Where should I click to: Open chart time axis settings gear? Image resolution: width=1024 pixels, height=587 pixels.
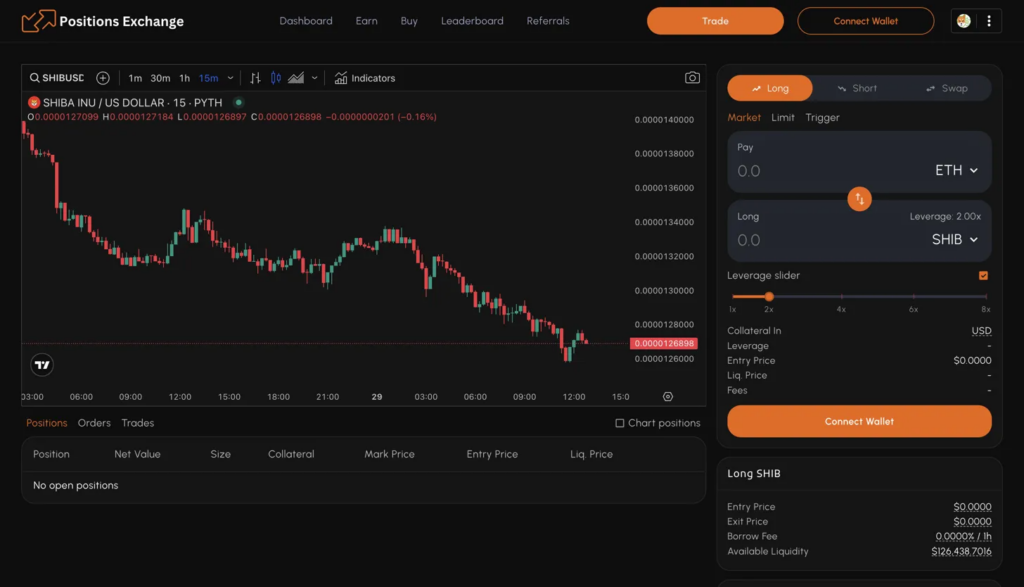(667, 396)
